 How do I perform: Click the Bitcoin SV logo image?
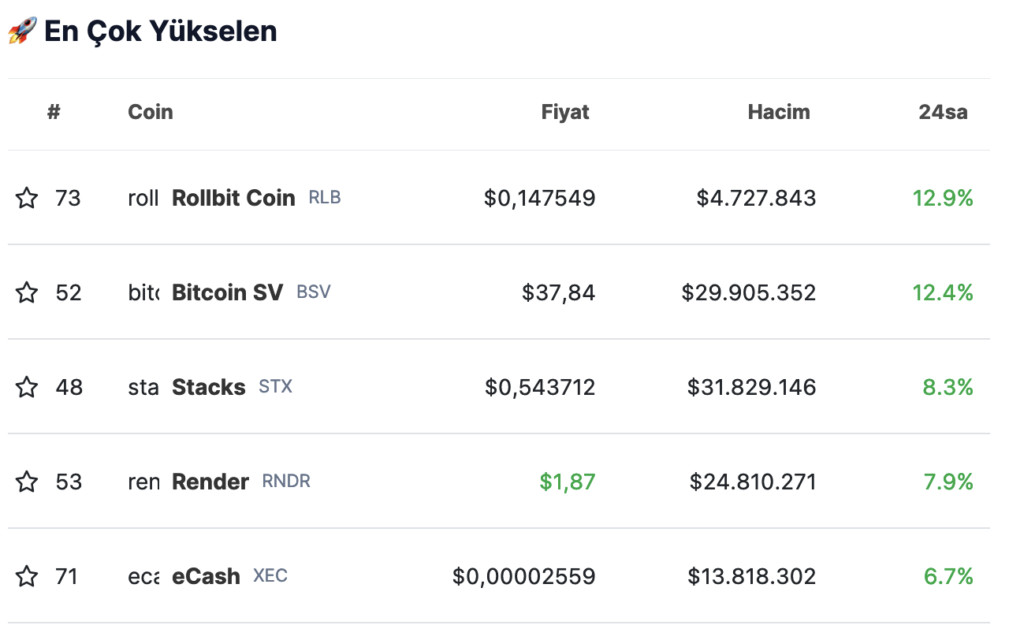pyautogui.click(x=143, y=292)
